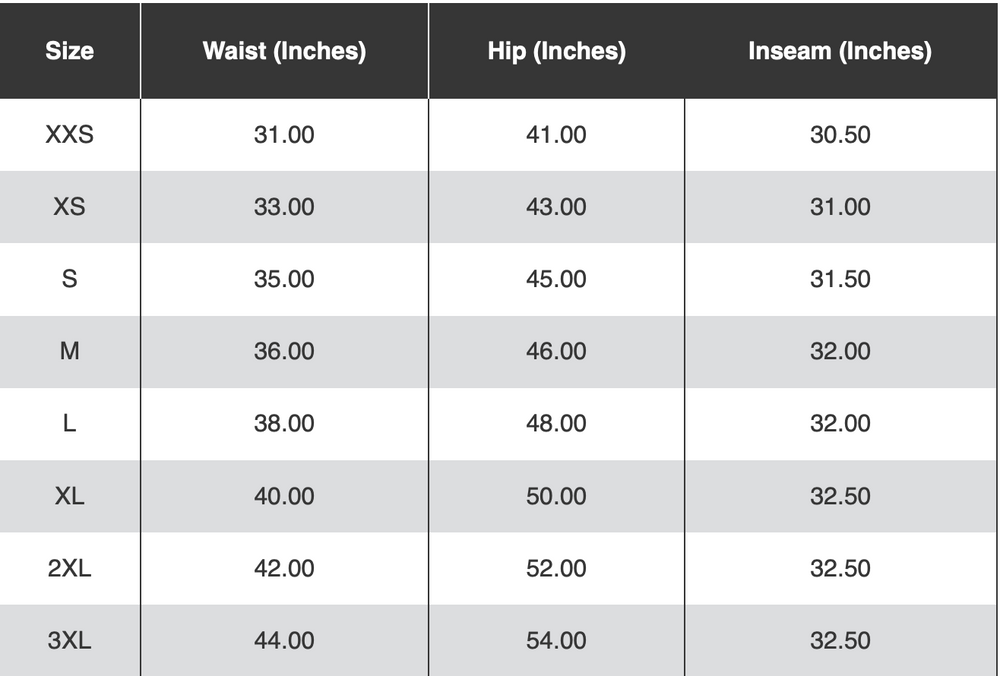This screenshot has height=676, width=1000.
Task: Select the XL size row label
Action: tap(69, 496)
